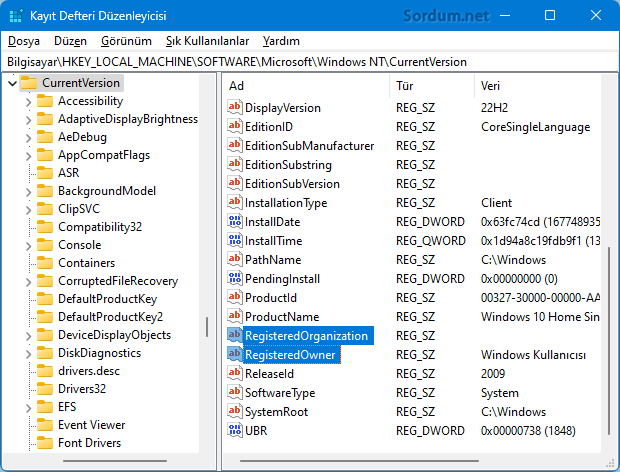Collapse the CurrentVersion tree node

click(10, 82)
